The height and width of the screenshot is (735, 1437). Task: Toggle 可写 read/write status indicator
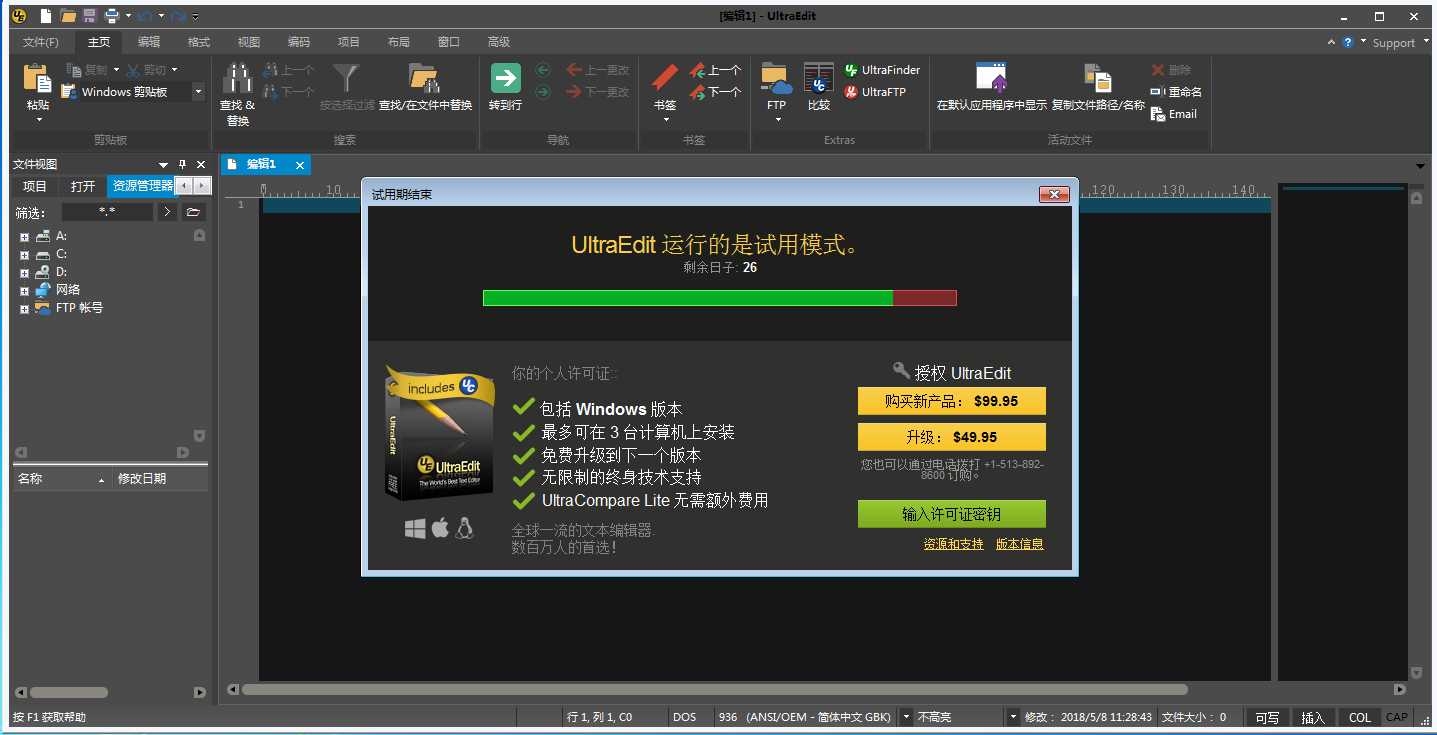pos(1267,717)
